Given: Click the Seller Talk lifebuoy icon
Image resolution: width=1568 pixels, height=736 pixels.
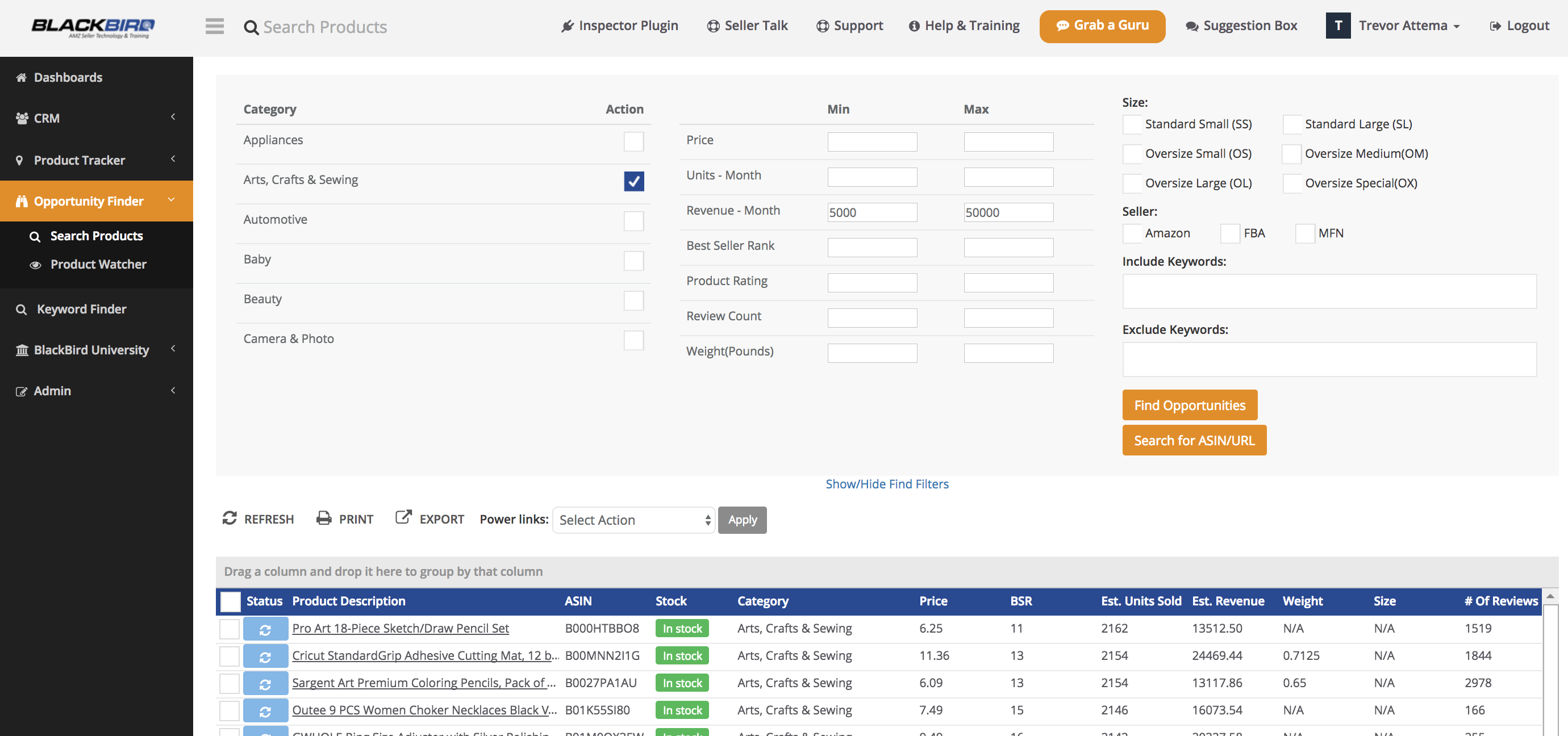Looking at the screenshot, I should tap(714, 26).
